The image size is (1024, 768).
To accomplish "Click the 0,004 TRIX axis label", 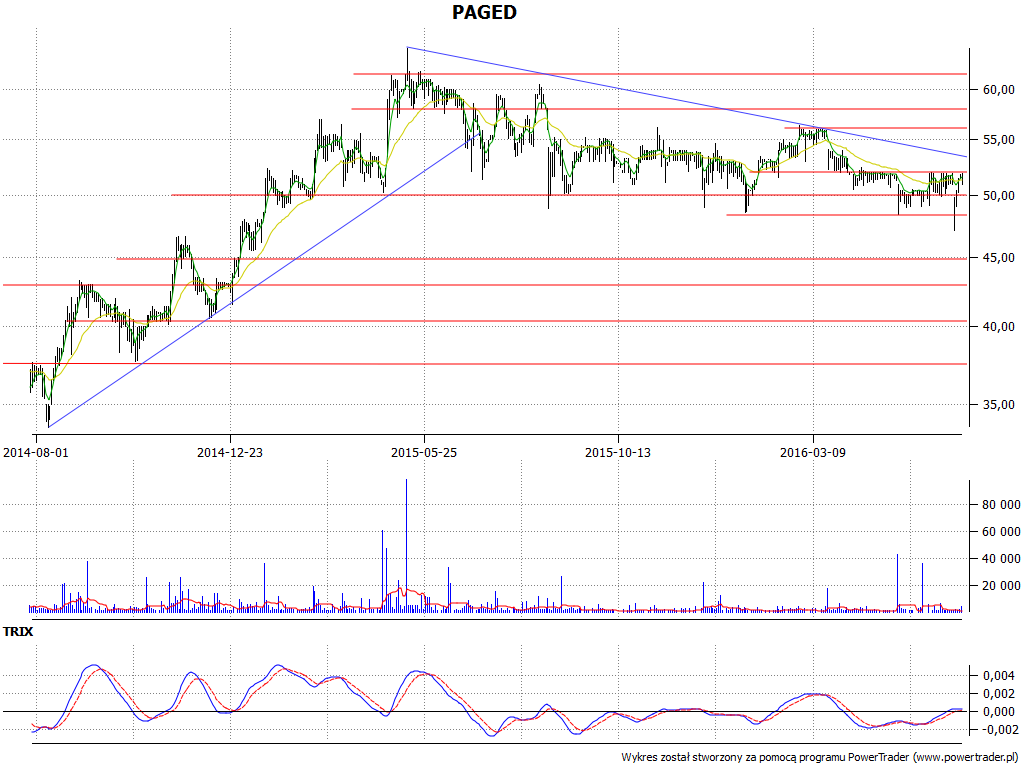I will [x=999, y=675].
